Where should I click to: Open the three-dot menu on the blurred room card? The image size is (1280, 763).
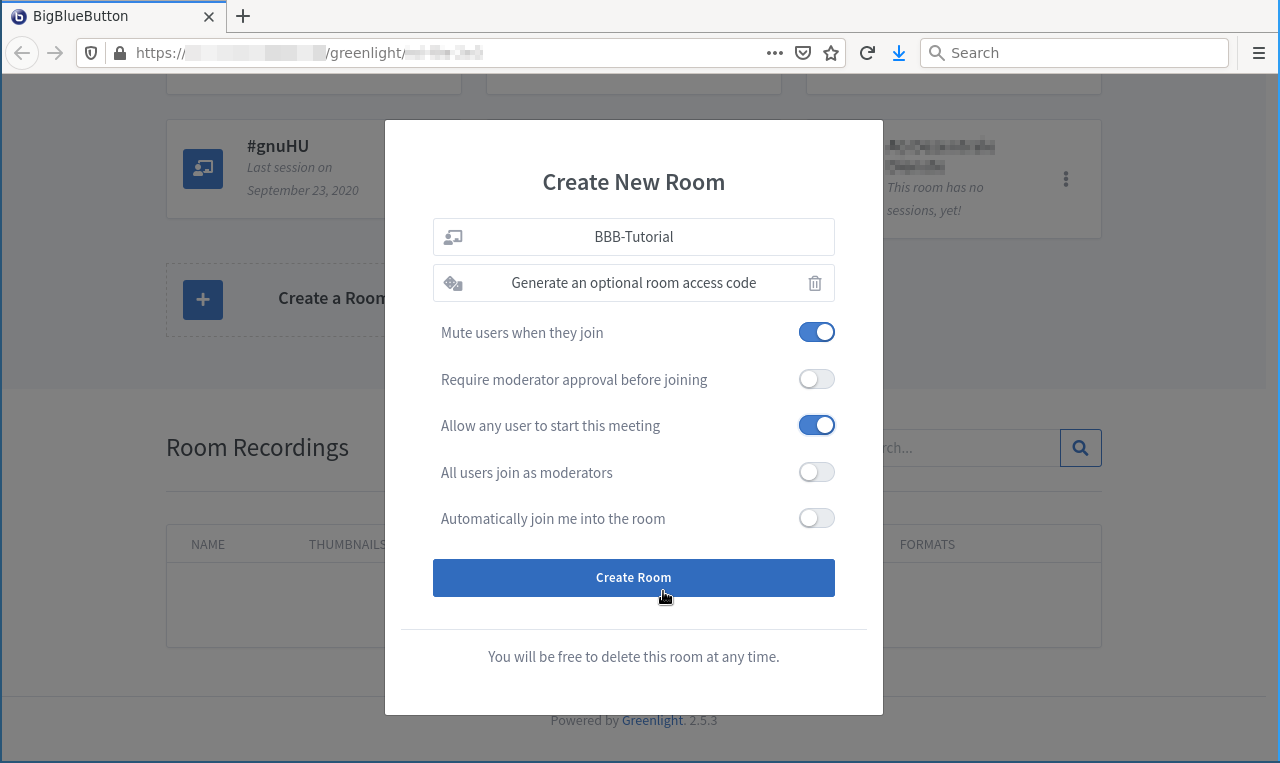pos(1066,179)
